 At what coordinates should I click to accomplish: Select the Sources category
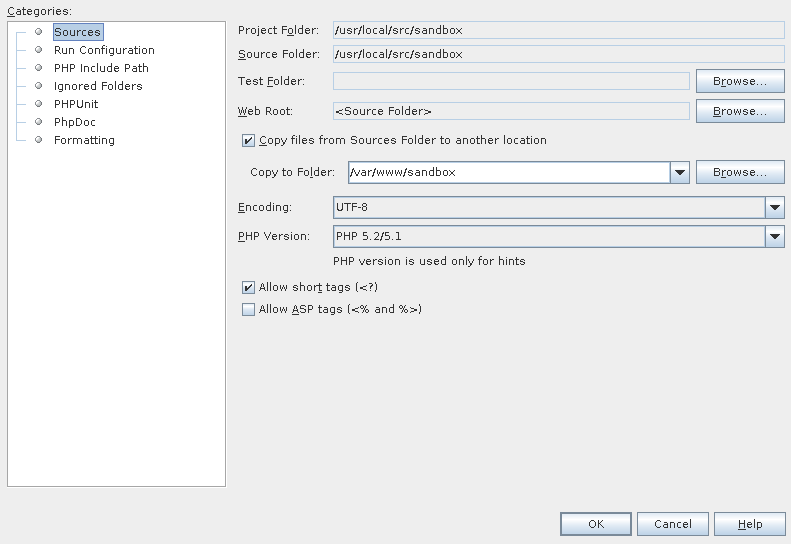(x=78, y=32)
